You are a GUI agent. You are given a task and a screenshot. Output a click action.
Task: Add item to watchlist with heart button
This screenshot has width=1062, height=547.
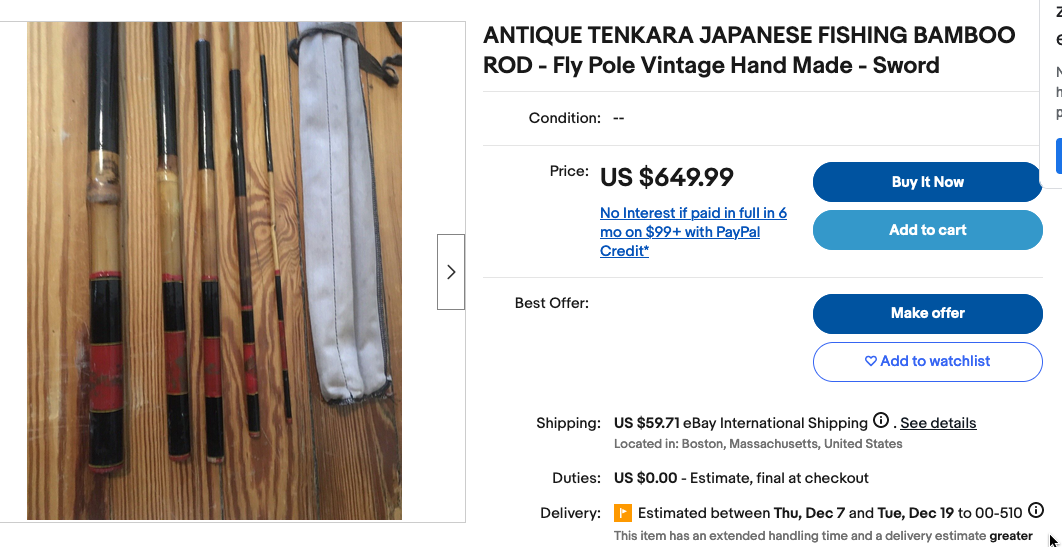(x=927, y=361)
